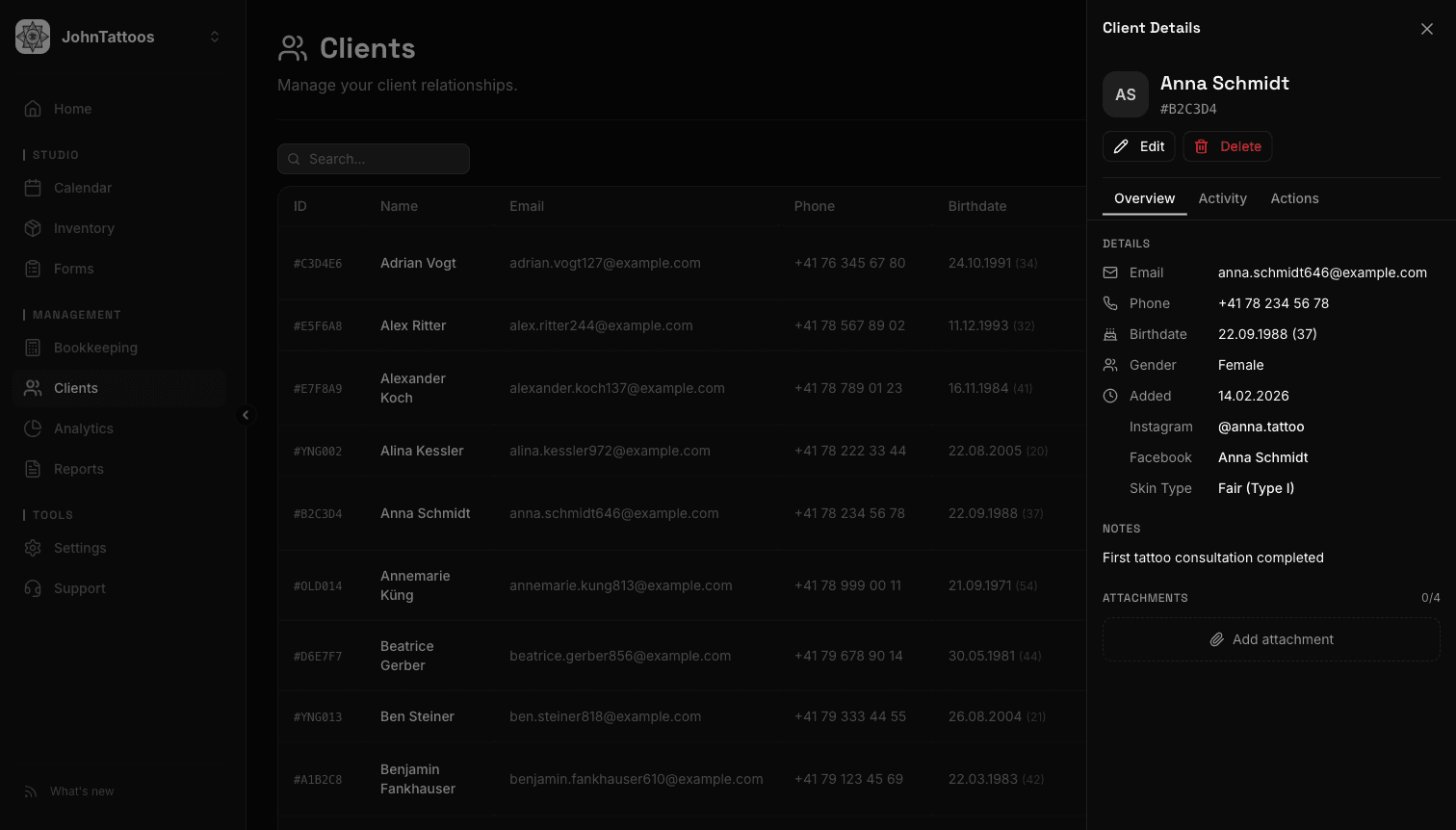Click the pencil icon to edit Anna Schmidt
The height and width of the screenshot is (830, 1456).
1122,145
